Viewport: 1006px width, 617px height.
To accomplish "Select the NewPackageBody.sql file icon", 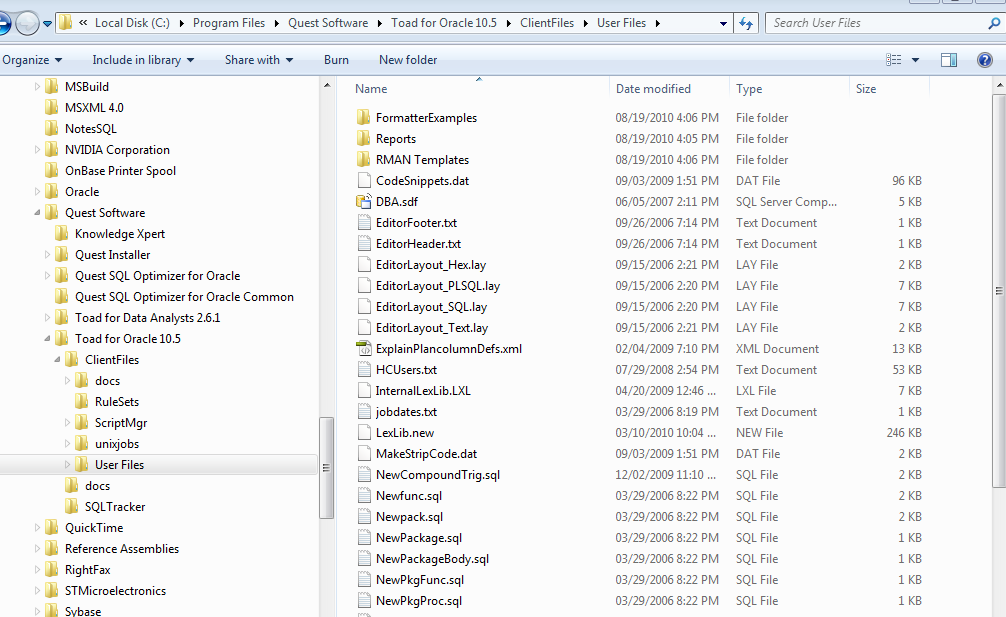I will tap(364, 559).
